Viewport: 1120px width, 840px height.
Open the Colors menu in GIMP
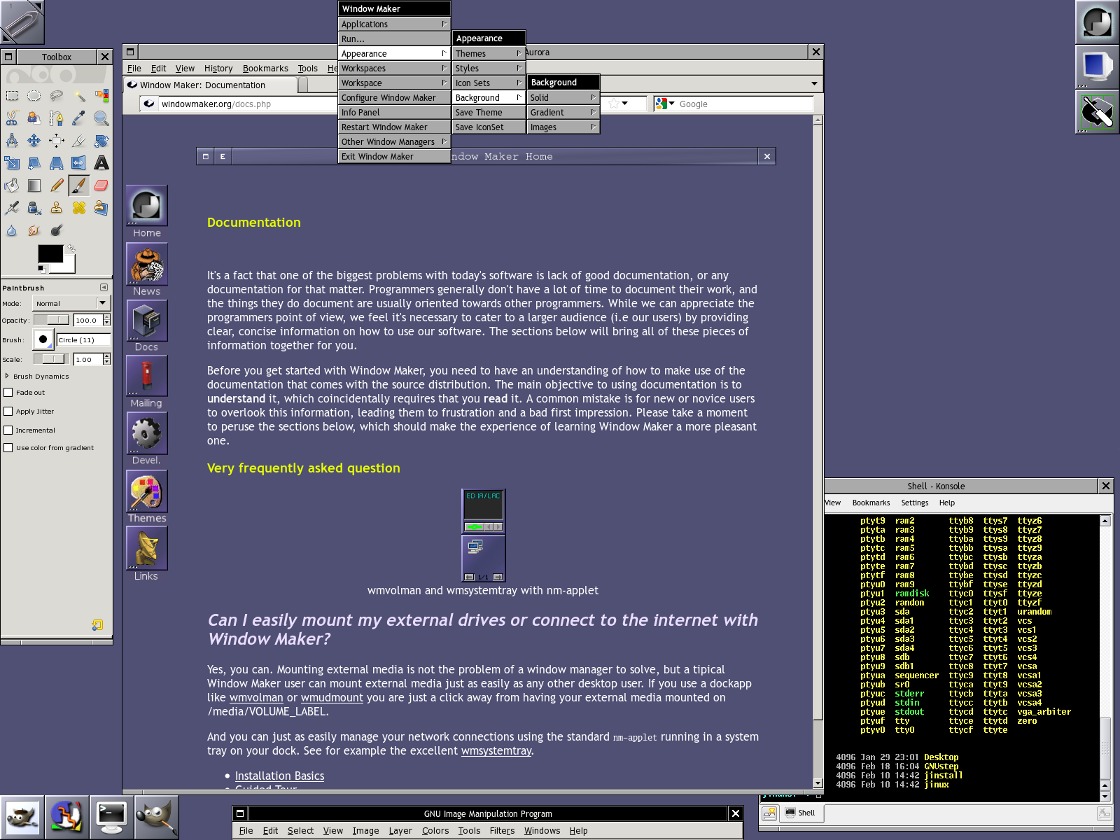(435, 831)
